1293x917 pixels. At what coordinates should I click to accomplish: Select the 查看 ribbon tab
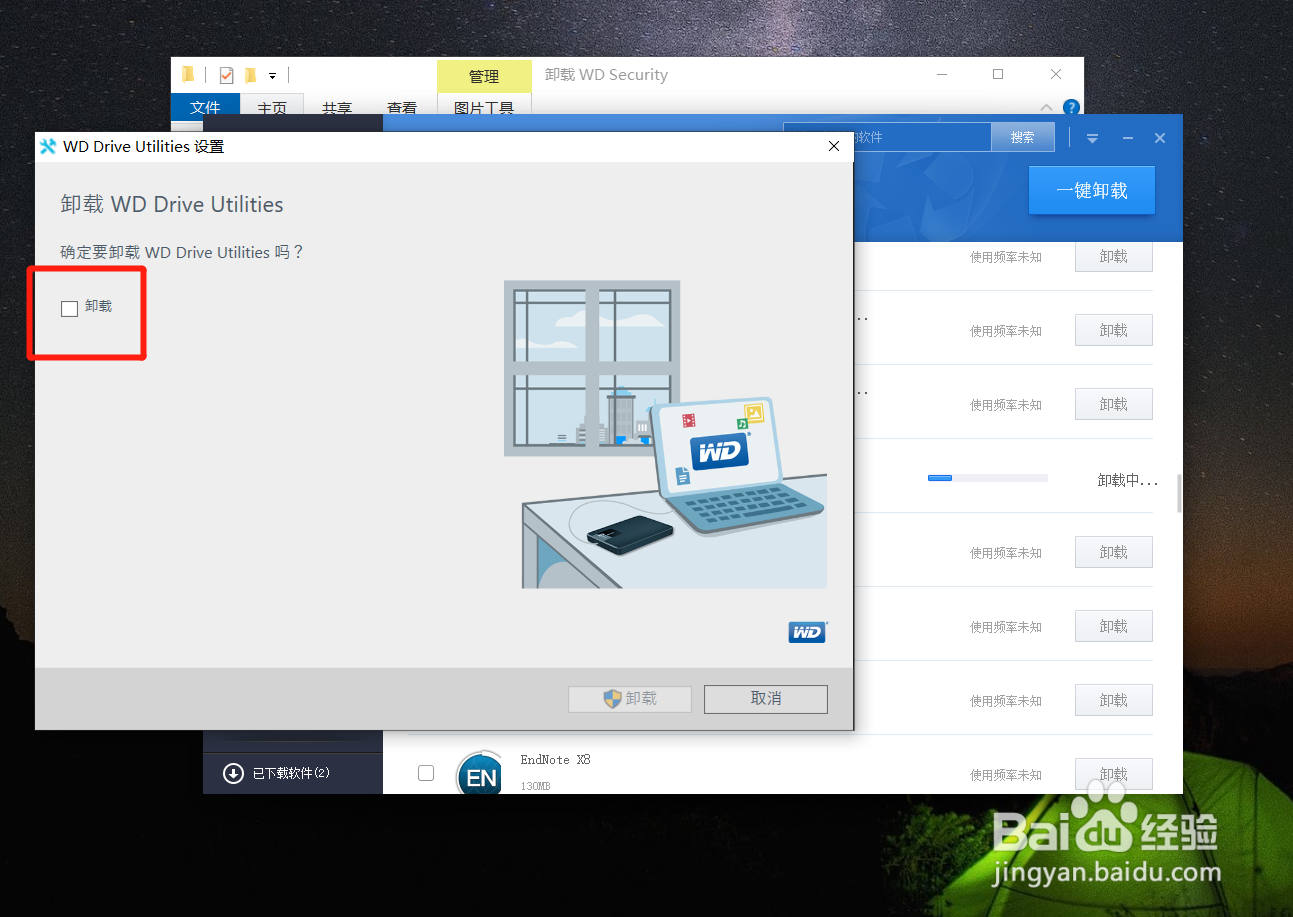point(403,108)
